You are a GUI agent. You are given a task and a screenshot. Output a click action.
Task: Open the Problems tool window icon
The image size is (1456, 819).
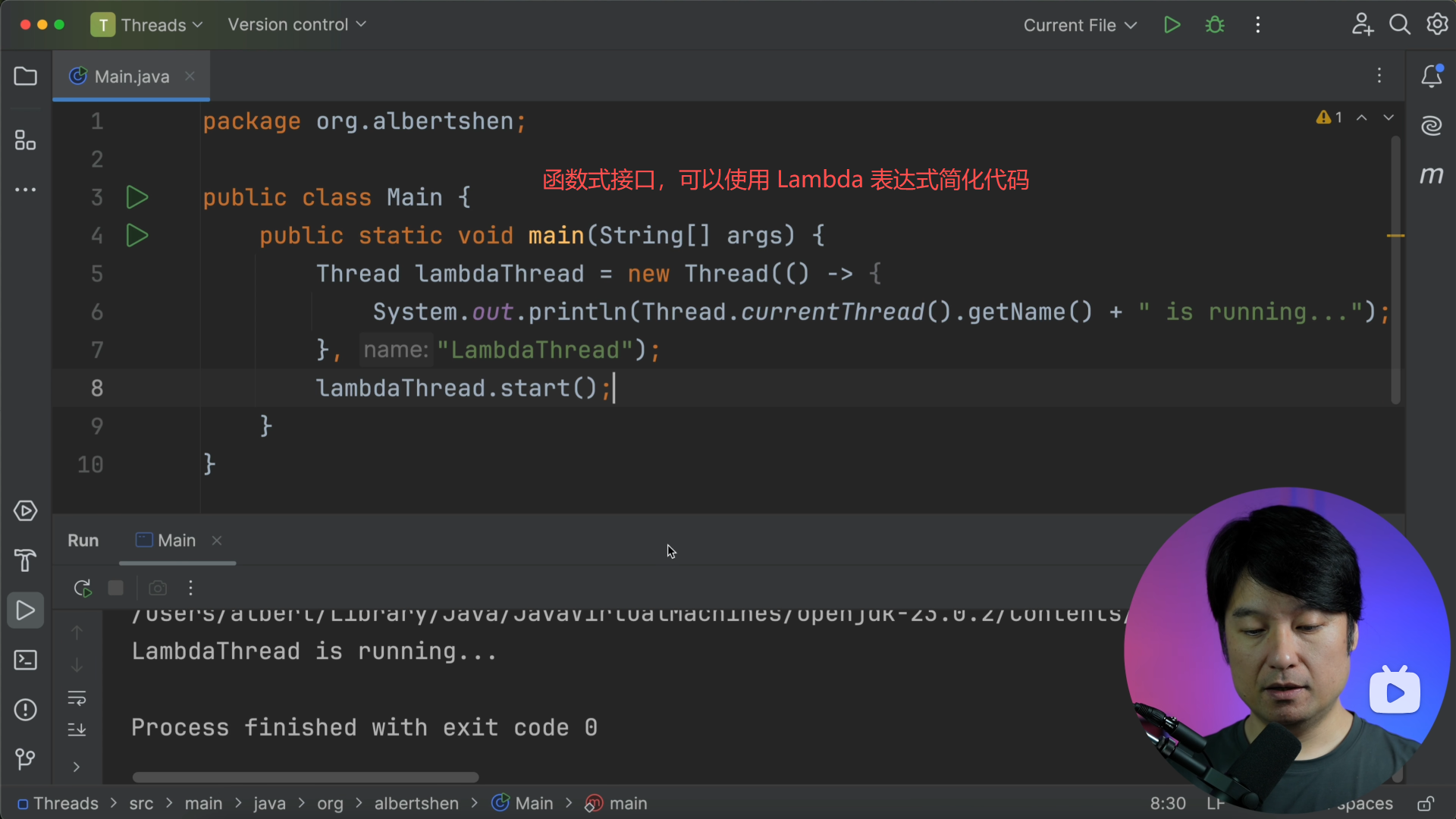pyautogui.click(x=26, y=710)
